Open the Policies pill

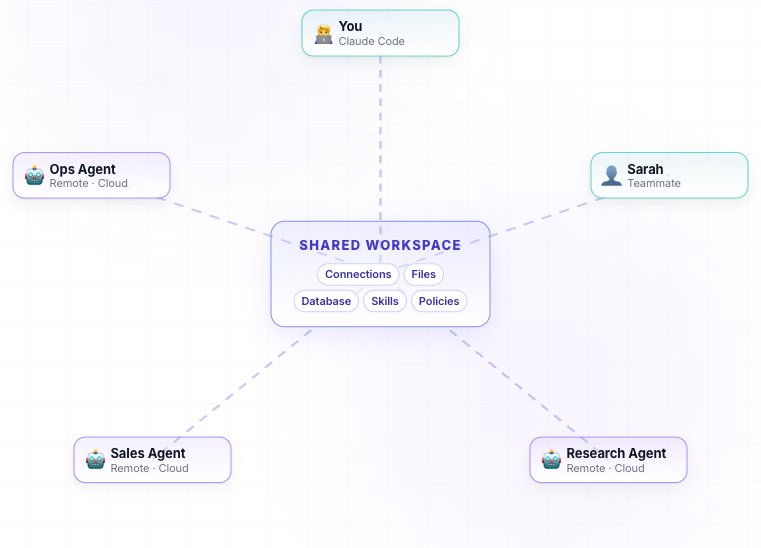click(439, 301)
